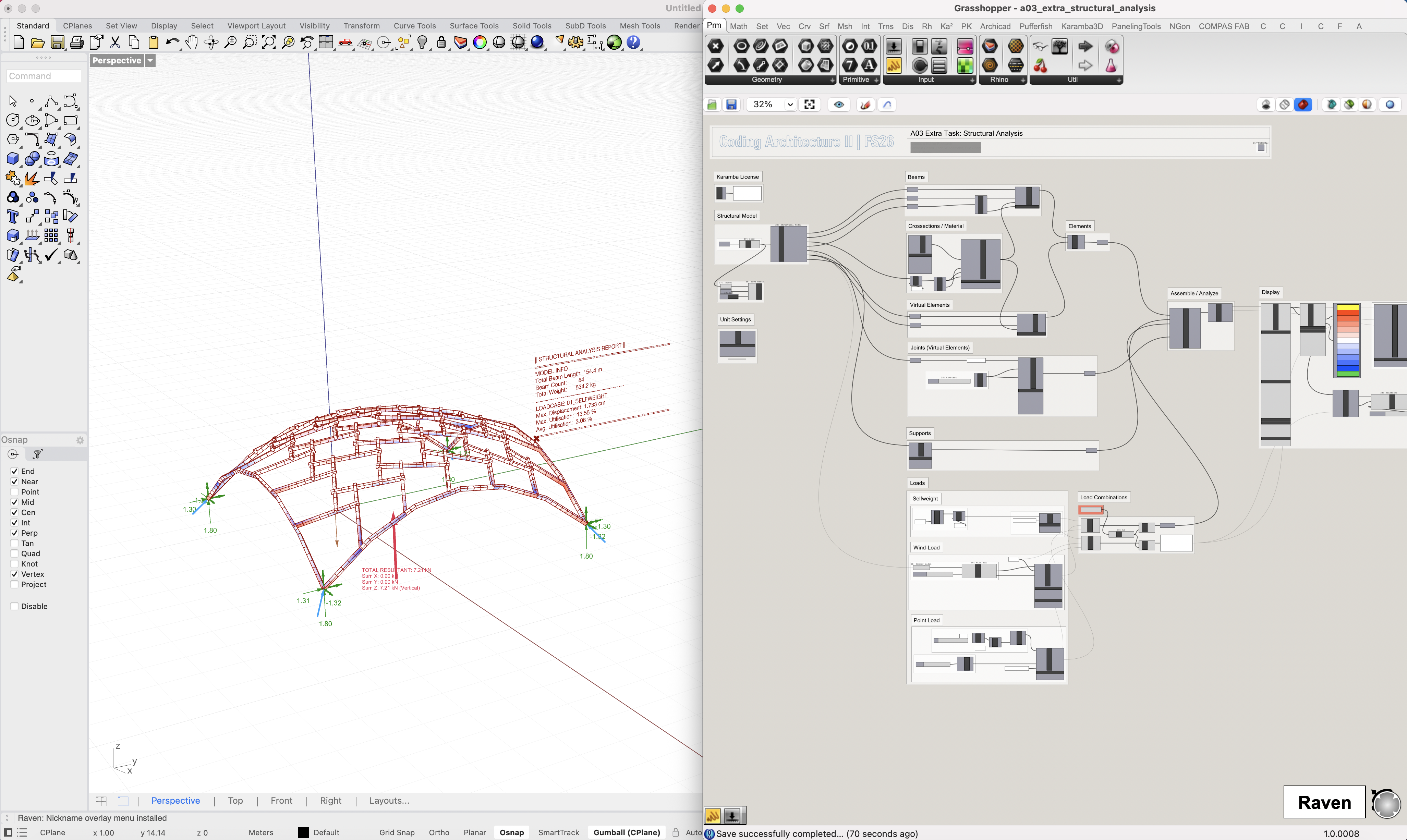Screen dimensions: 1407x840
Task: Expand the Geometry panel in Grasshopper ribbon
Action: [x=832, y=81]
